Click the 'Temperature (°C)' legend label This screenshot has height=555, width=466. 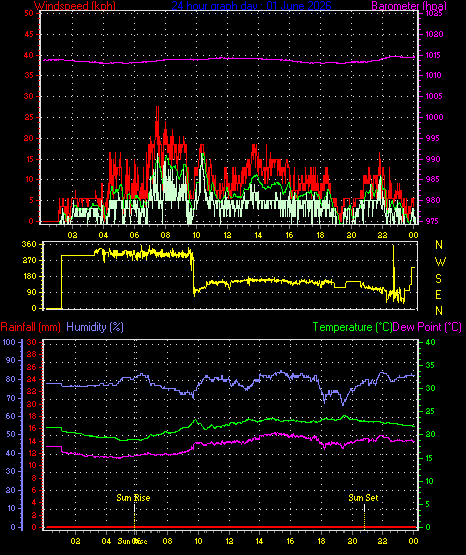352,327
